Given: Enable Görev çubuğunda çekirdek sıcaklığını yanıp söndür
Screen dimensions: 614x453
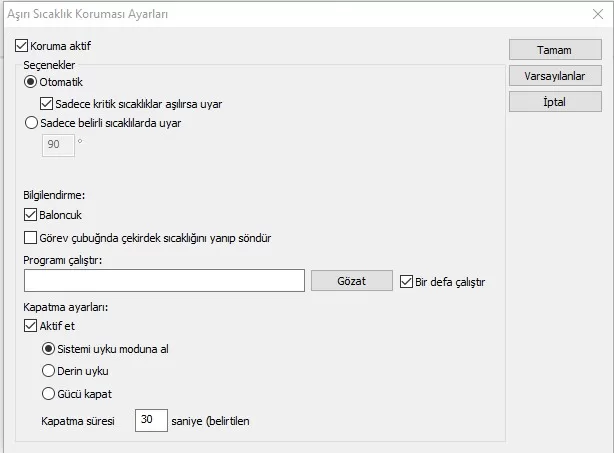Looking at the screenshot, I should point(29,238).
